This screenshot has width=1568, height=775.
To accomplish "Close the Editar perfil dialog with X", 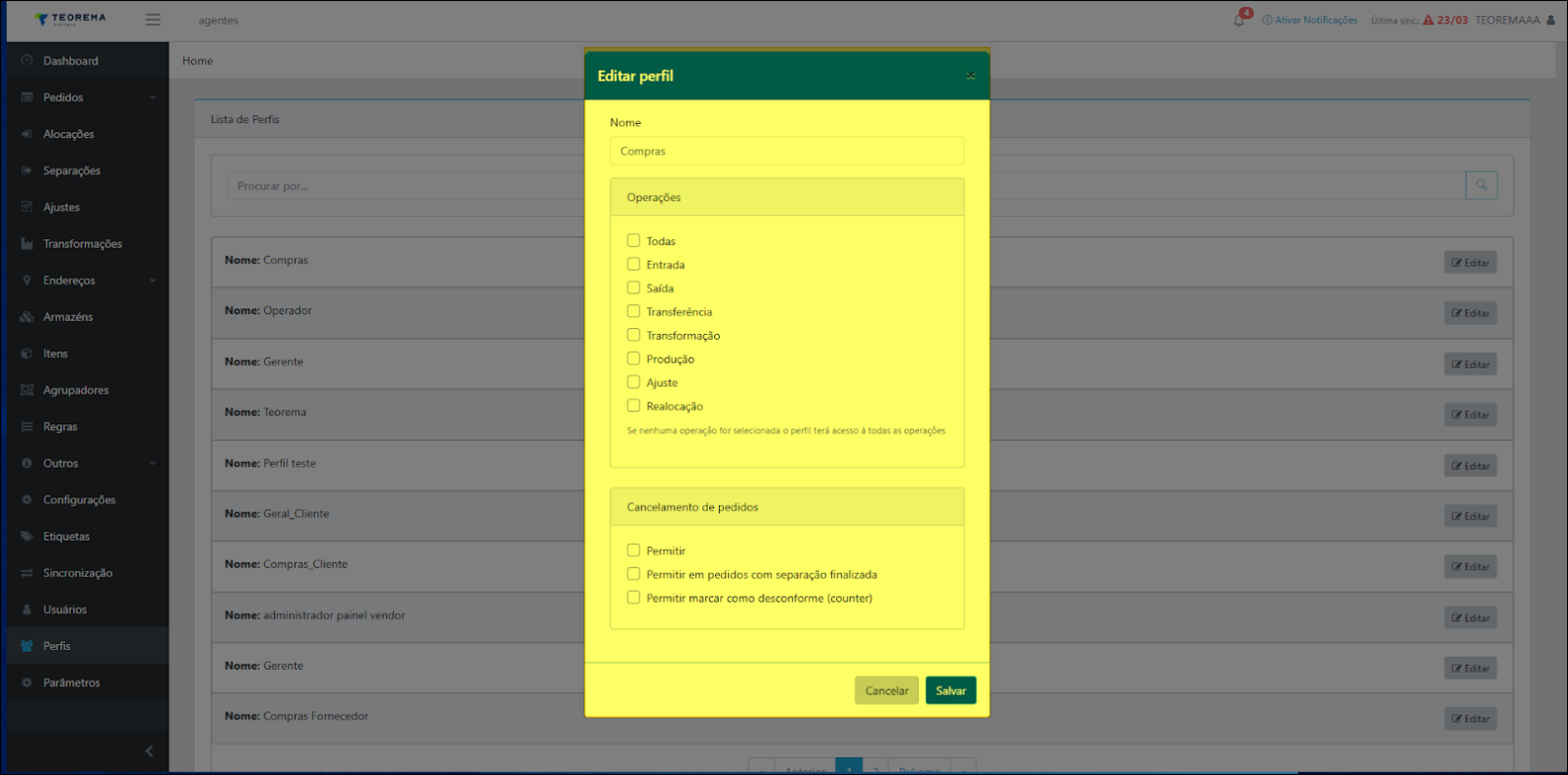I will tap(970, 76).
